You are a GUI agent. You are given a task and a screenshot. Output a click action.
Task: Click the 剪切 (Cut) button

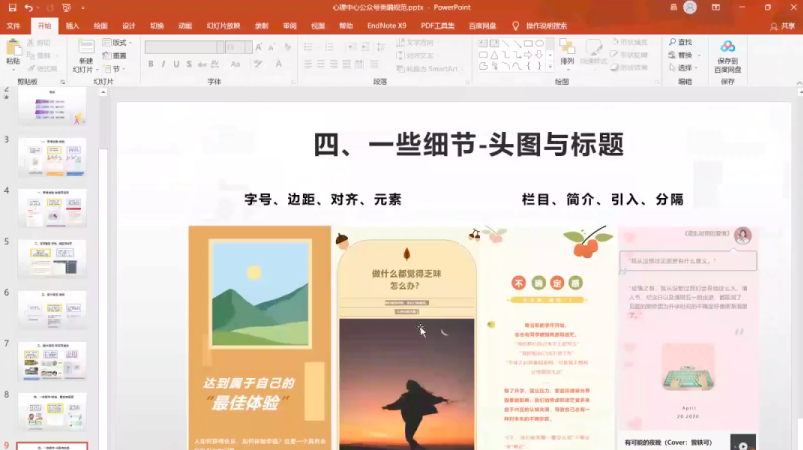(39, 42)
